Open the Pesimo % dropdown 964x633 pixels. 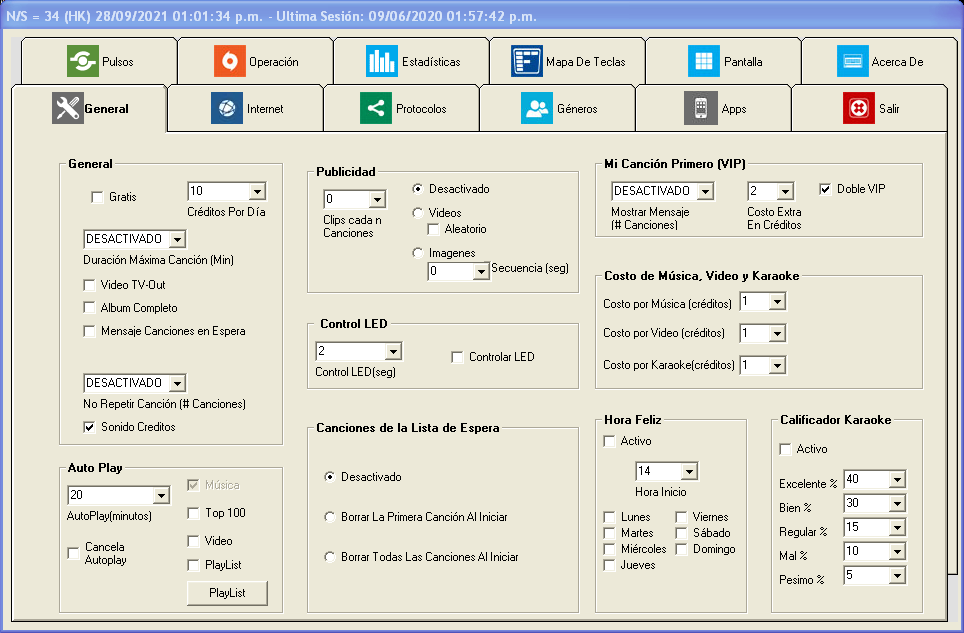(898, 575)
